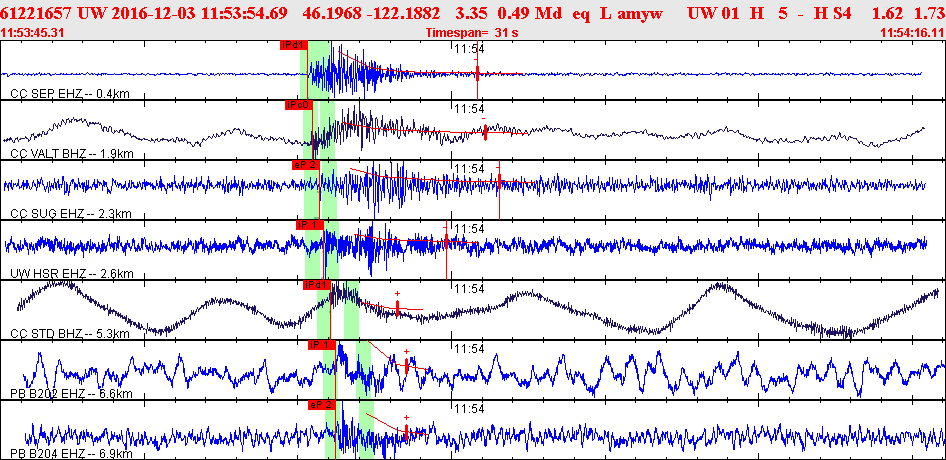Image resolution: width=946 pixels, height=460 pixels.
Task: Click the red coda end marker on VALT trace
Action: [484, 132]
